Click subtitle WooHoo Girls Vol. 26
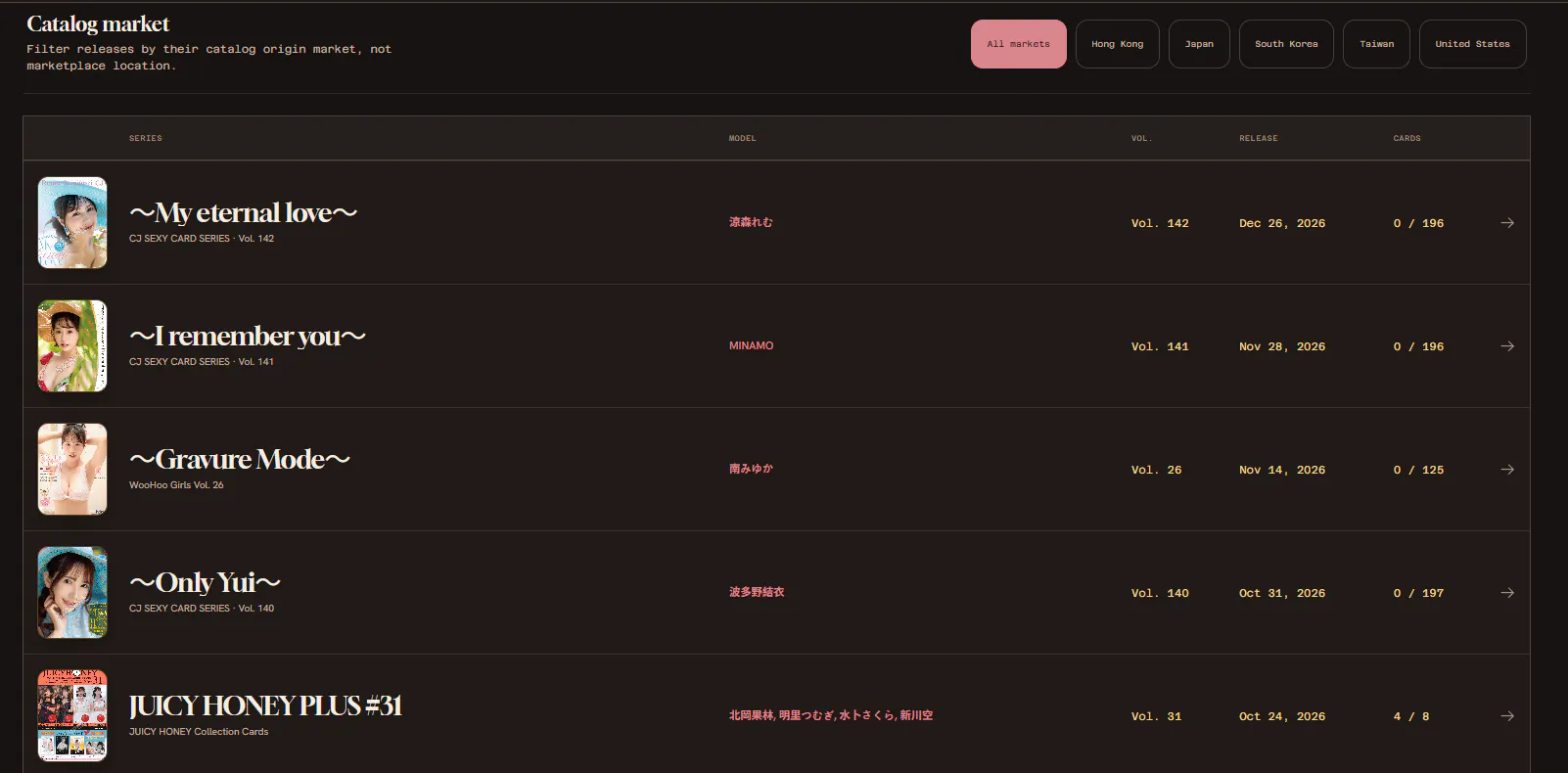Image resolution: width=1568 pixels, height=773 pixels. click(x=176, y=485)
